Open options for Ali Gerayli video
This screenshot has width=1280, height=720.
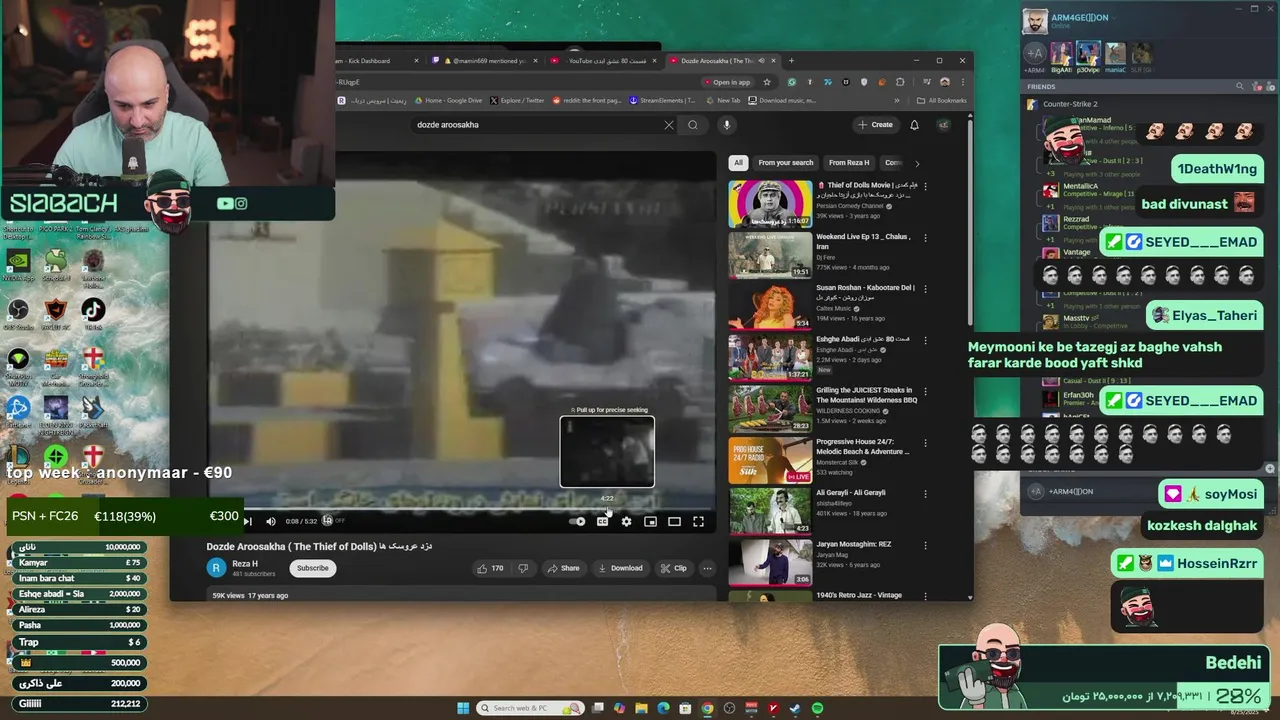pyautogui.click(x=925, y=494)
